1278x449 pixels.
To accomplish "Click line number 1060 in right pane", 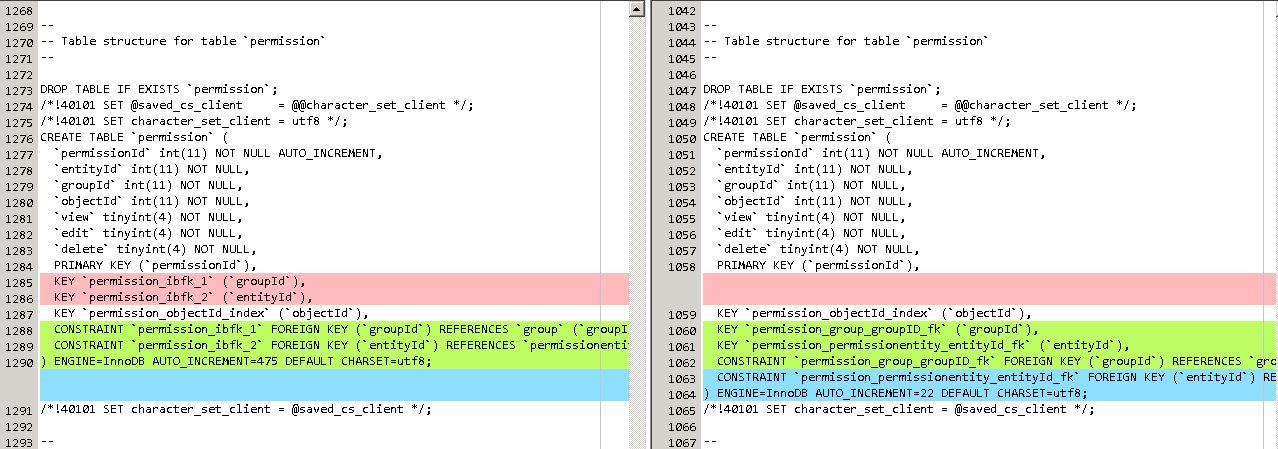I will (x=681, y=330).
